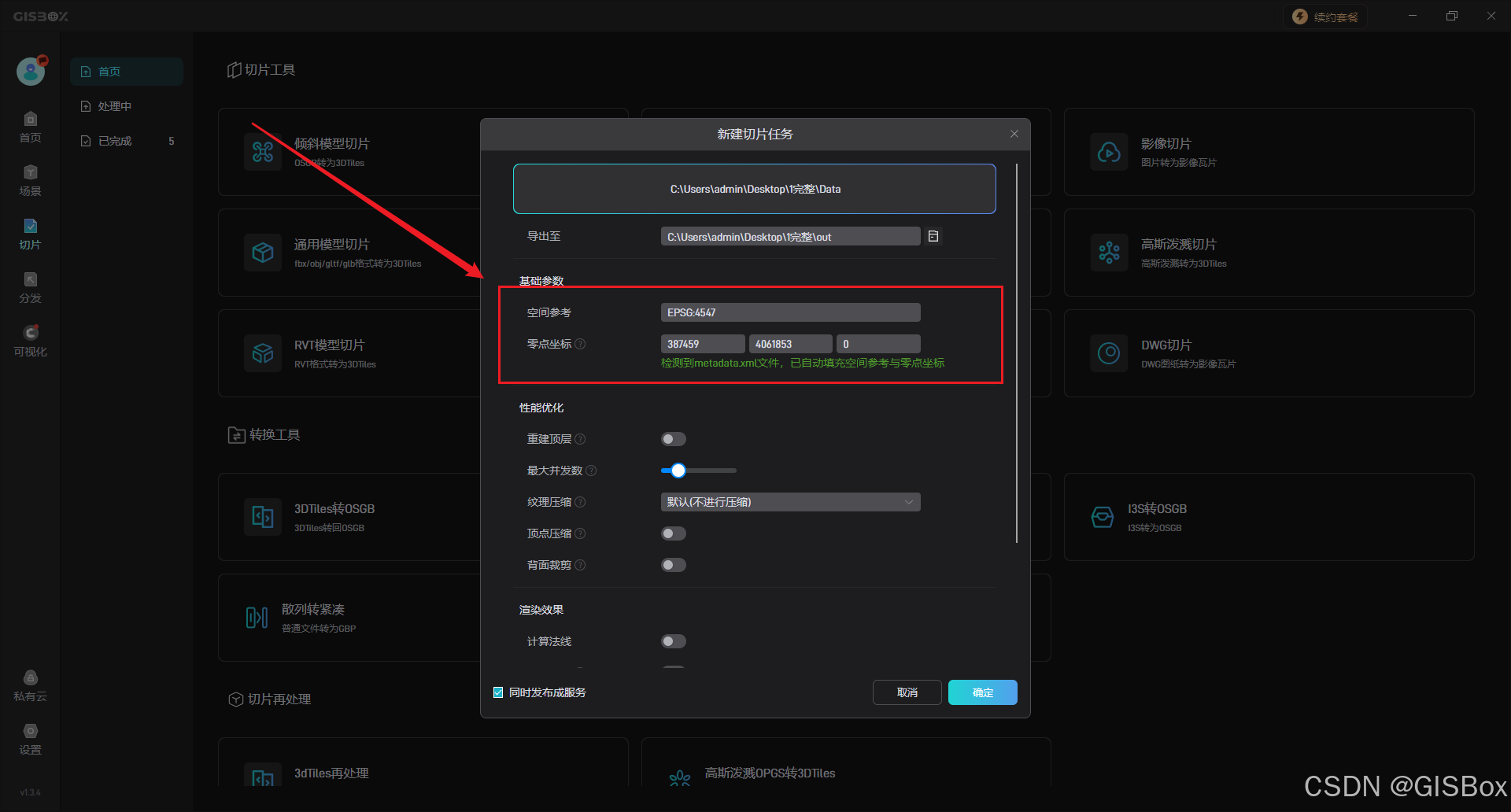Click the 确定 button
The image size is (1511, 812).
point(983,692)
